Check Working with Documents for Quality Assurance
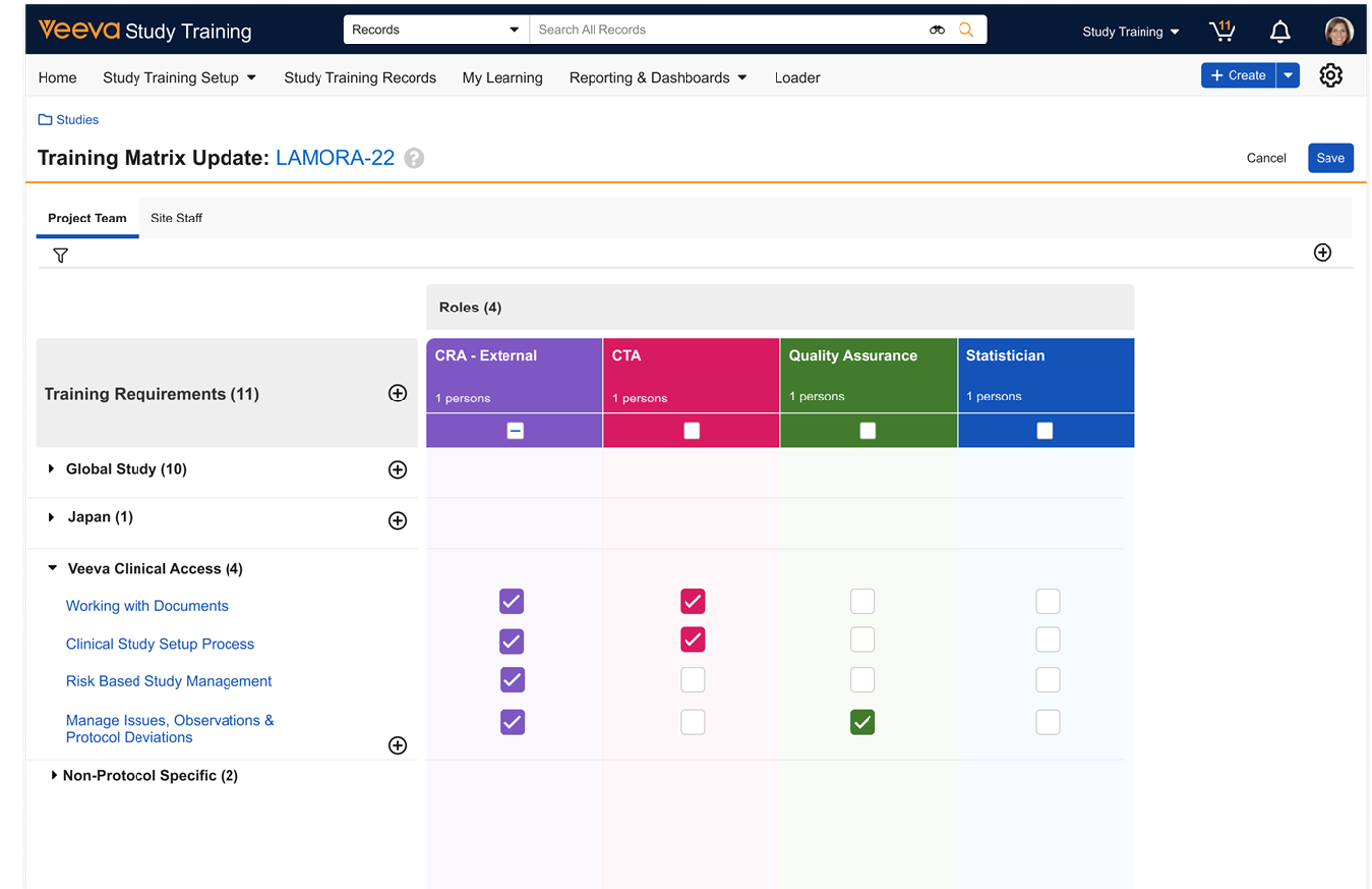Image resolution: width=1372 pixels, height=889 pixels. (863, 601)
